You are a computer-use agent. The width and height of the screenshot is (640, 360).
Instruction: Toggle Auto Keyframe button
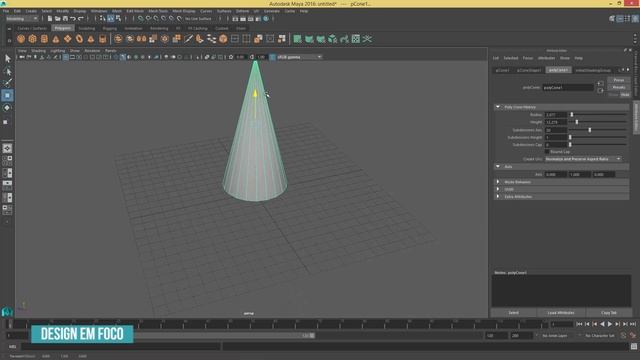pyautogui.click(x=623, y=336)
